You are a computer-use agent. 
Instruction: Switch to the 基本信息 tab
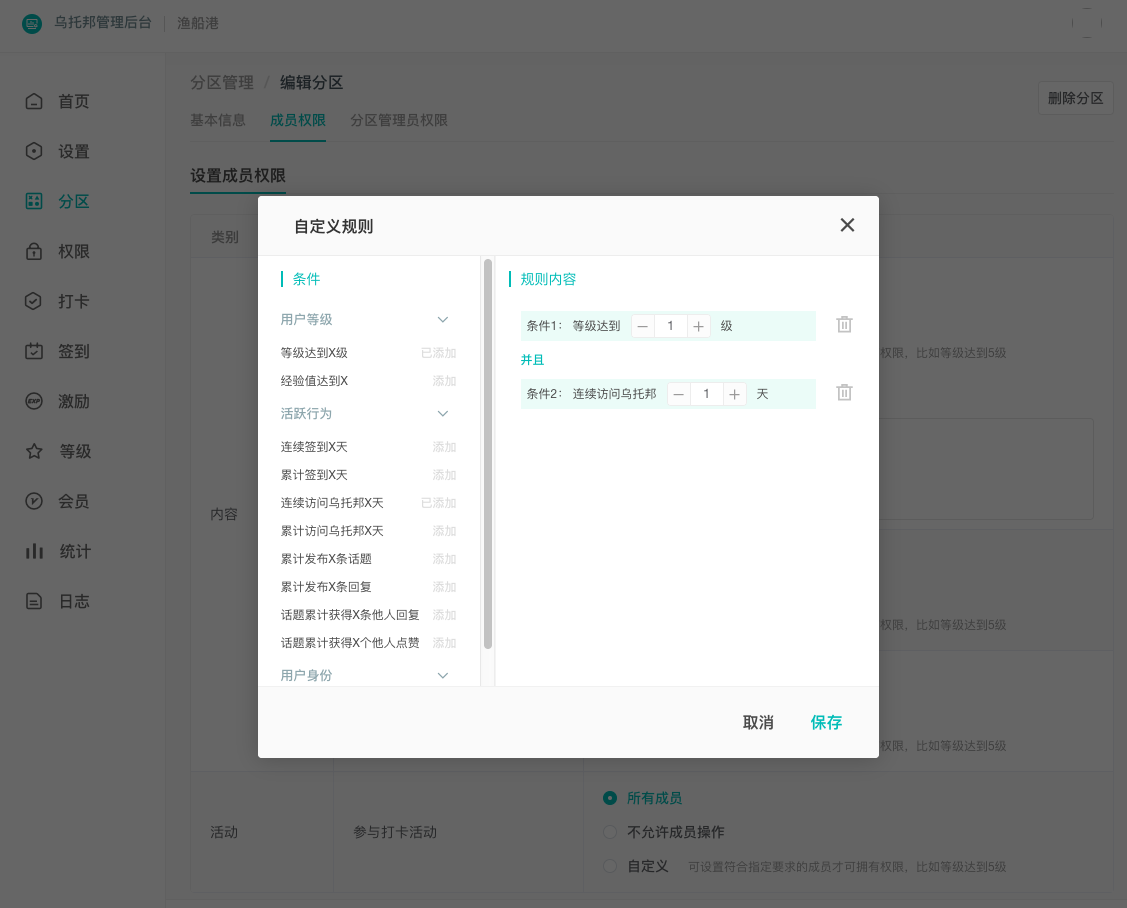pyautogui.click(x=218, y=120)
